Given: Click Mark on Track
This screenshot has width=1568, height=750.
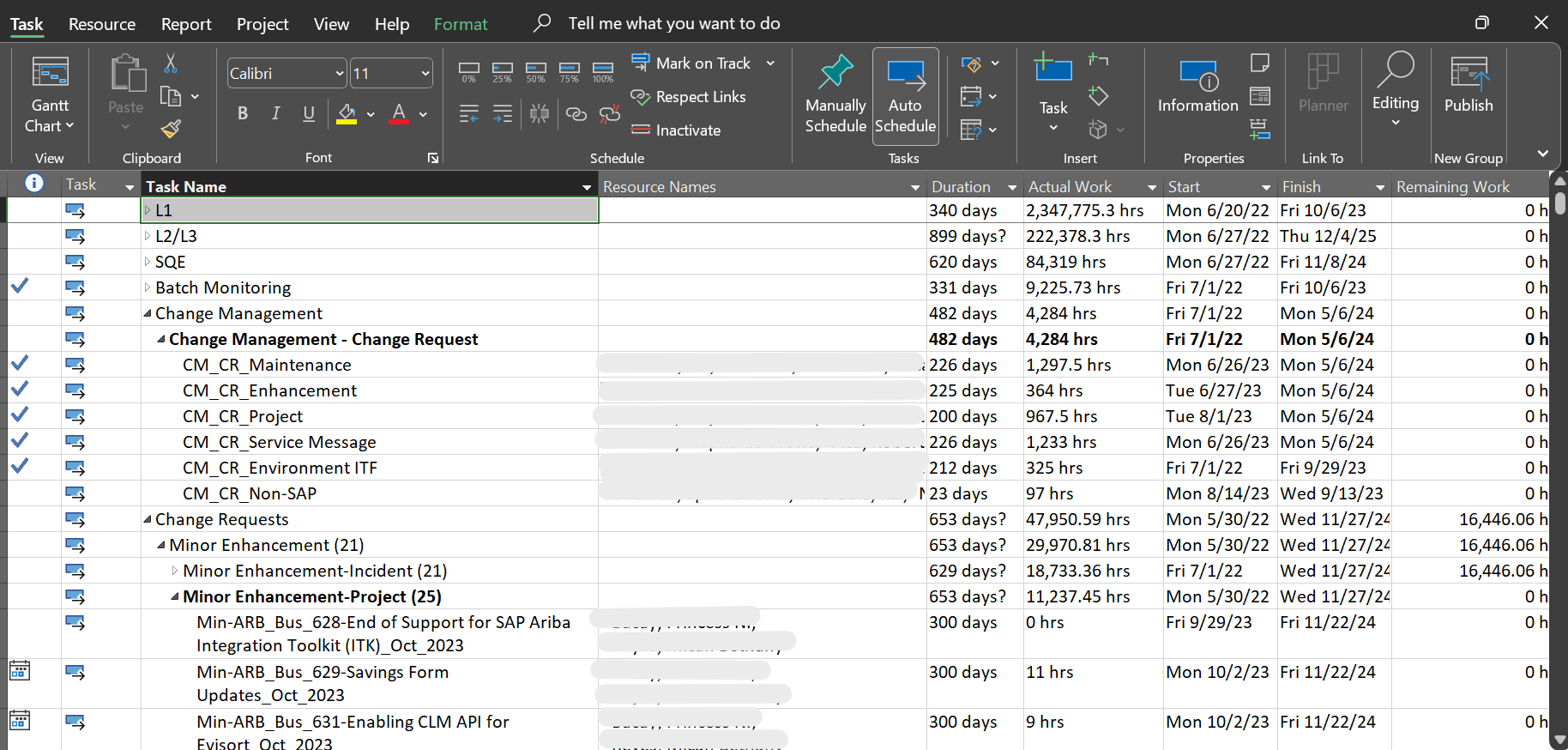Looking at the screenshot, I should point(691,63).
